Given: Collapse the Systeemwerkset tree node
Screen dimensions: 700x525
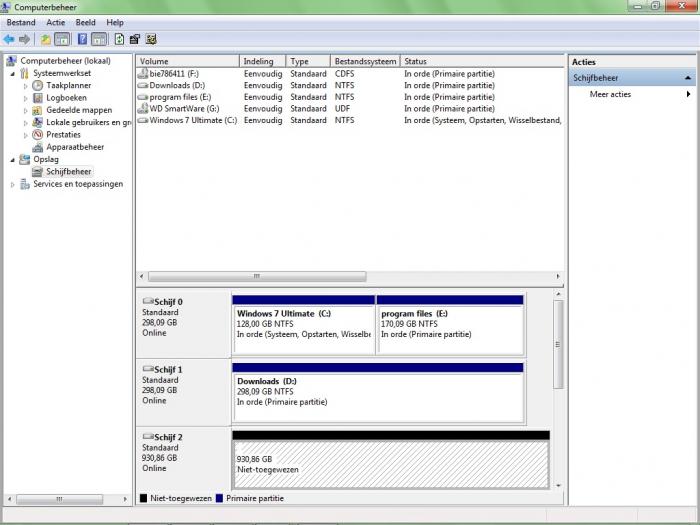Looking at the screenshot, I should coord(13,73).
